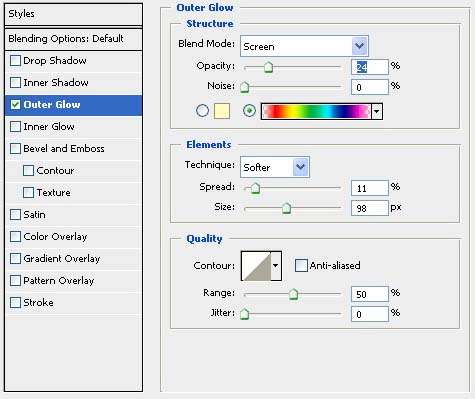Open the rainbow gradient editor bar
This screenshot has height=399, width=475.
pyautogui.click(x=316, y=111)
